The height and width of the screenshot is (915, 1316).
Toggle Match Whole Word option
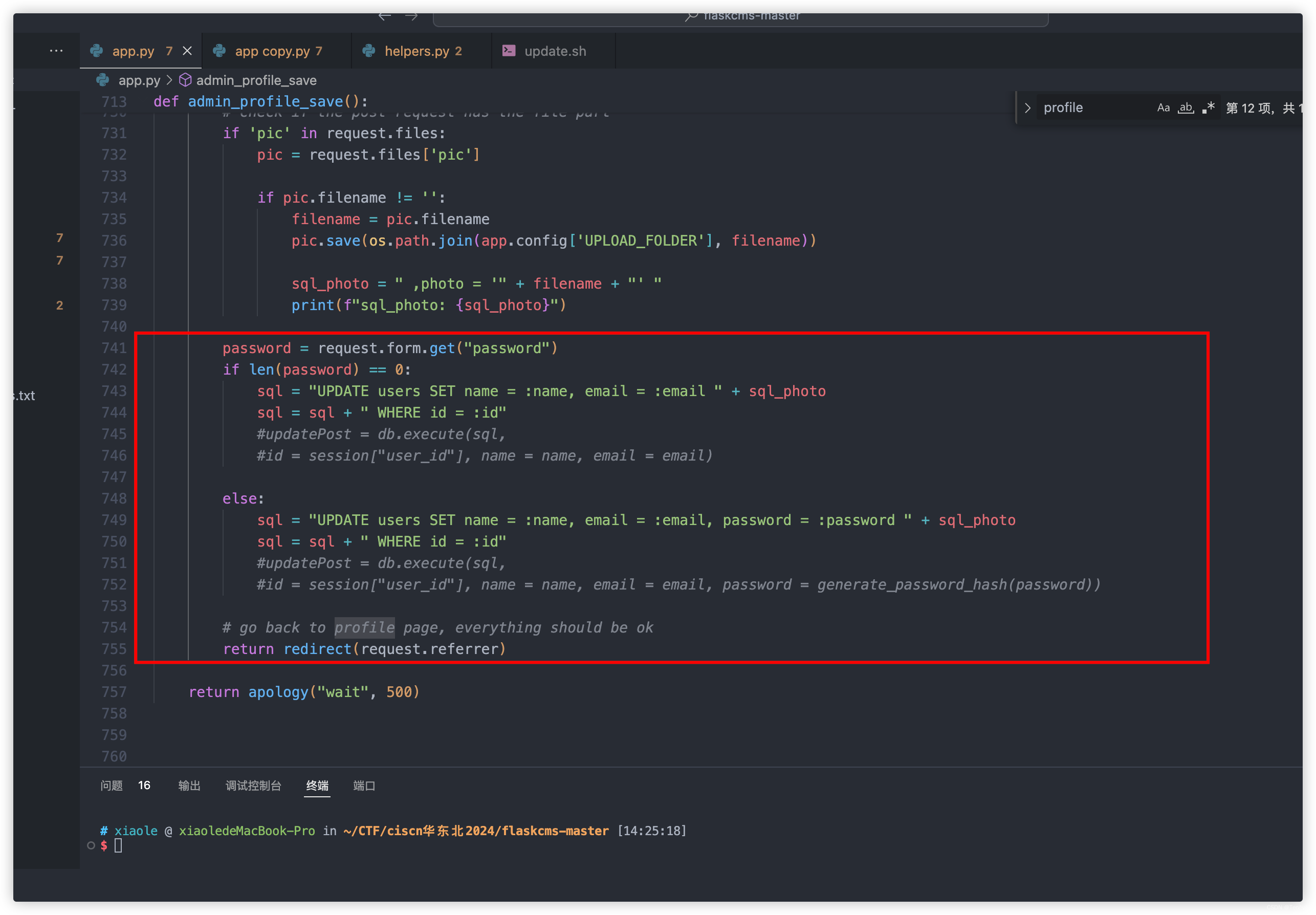1186,108
